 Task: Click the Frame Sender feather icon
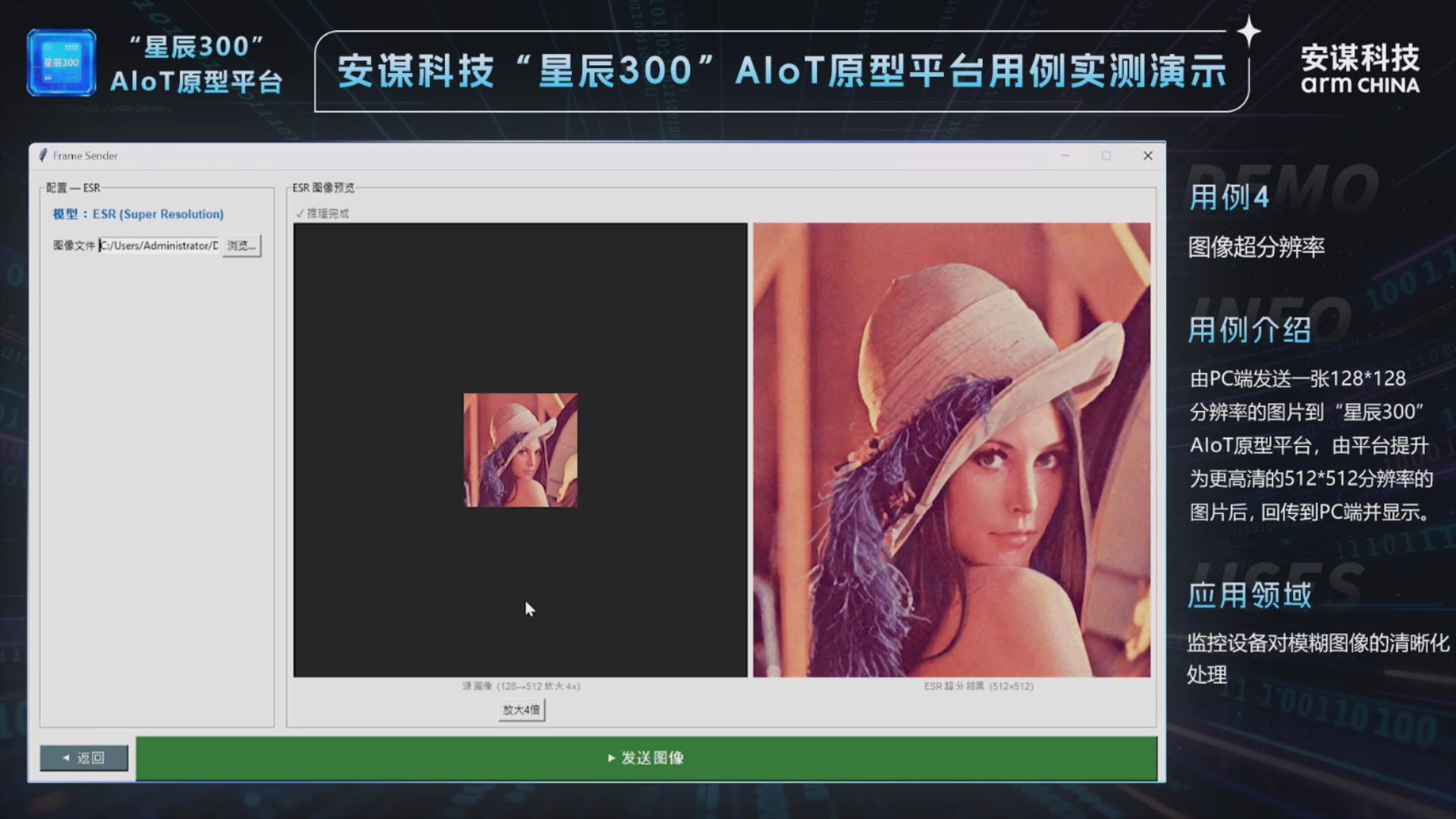[43, 155]
